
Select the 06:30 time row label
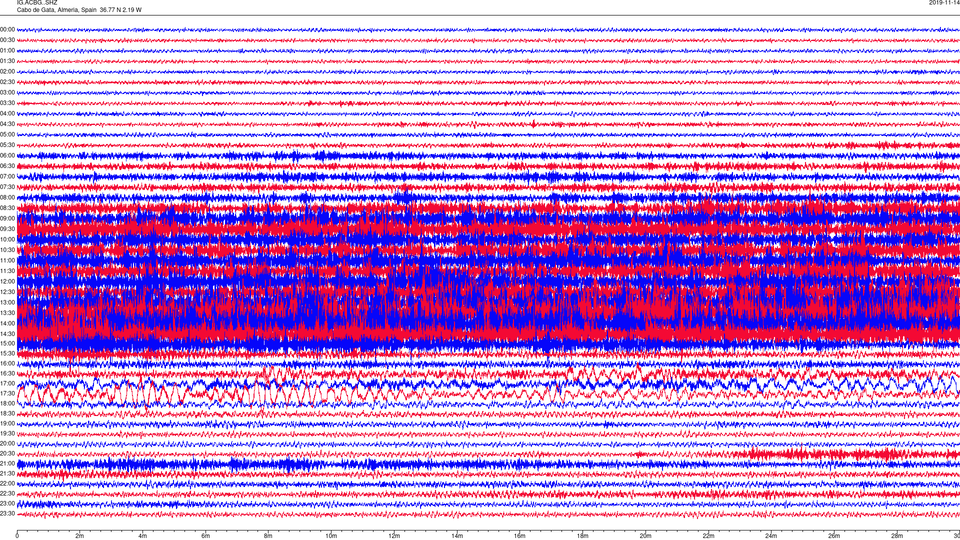pos(7,166)
